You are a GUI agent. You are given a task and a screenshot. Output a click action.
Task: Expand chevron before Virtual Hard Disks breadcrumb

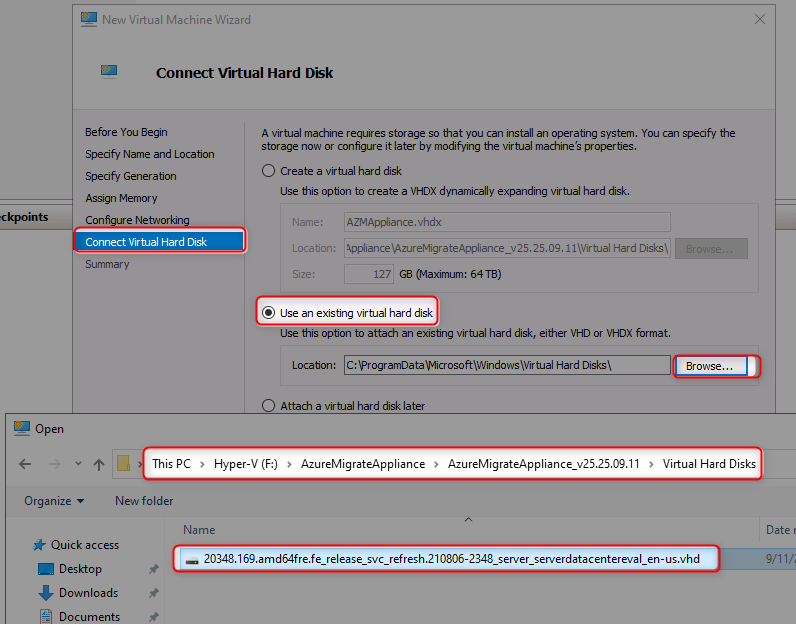click(651, 464)
